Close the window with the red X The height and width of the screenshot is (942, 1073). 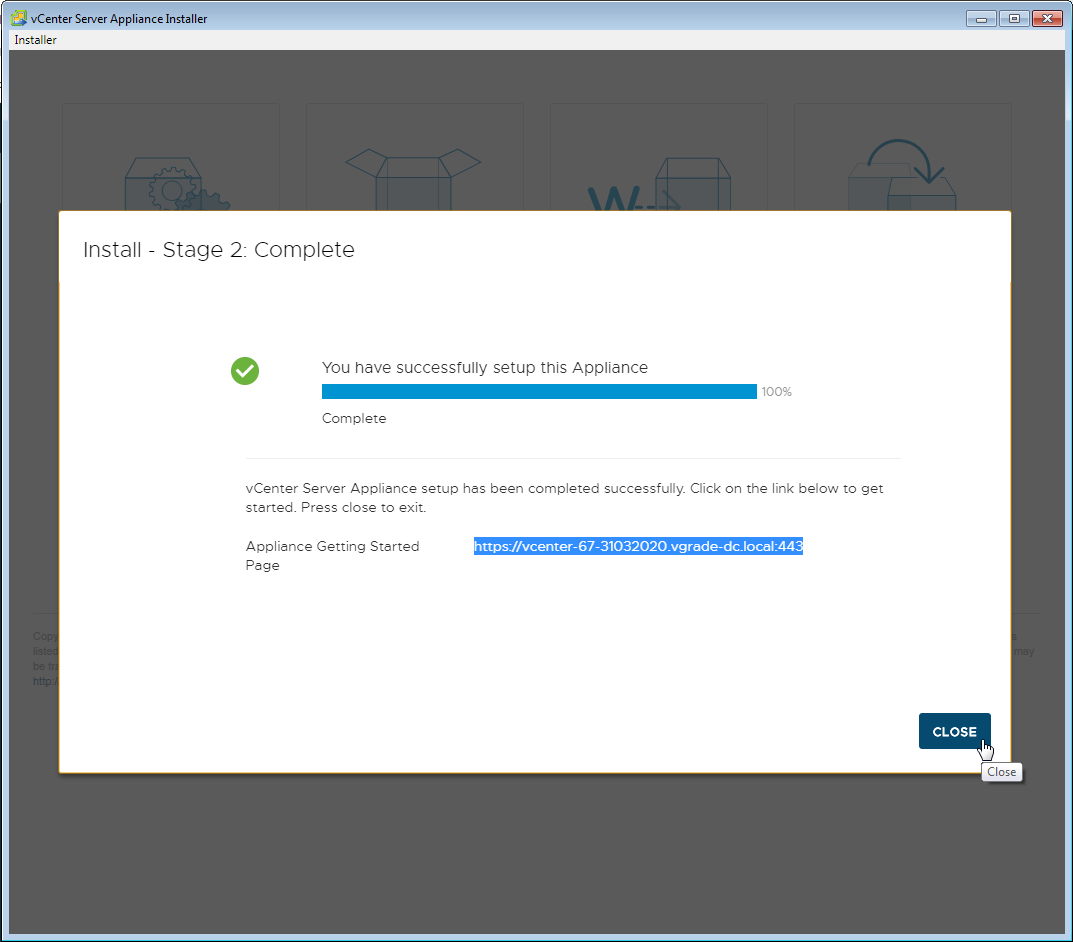click(x=1046, y=18)
